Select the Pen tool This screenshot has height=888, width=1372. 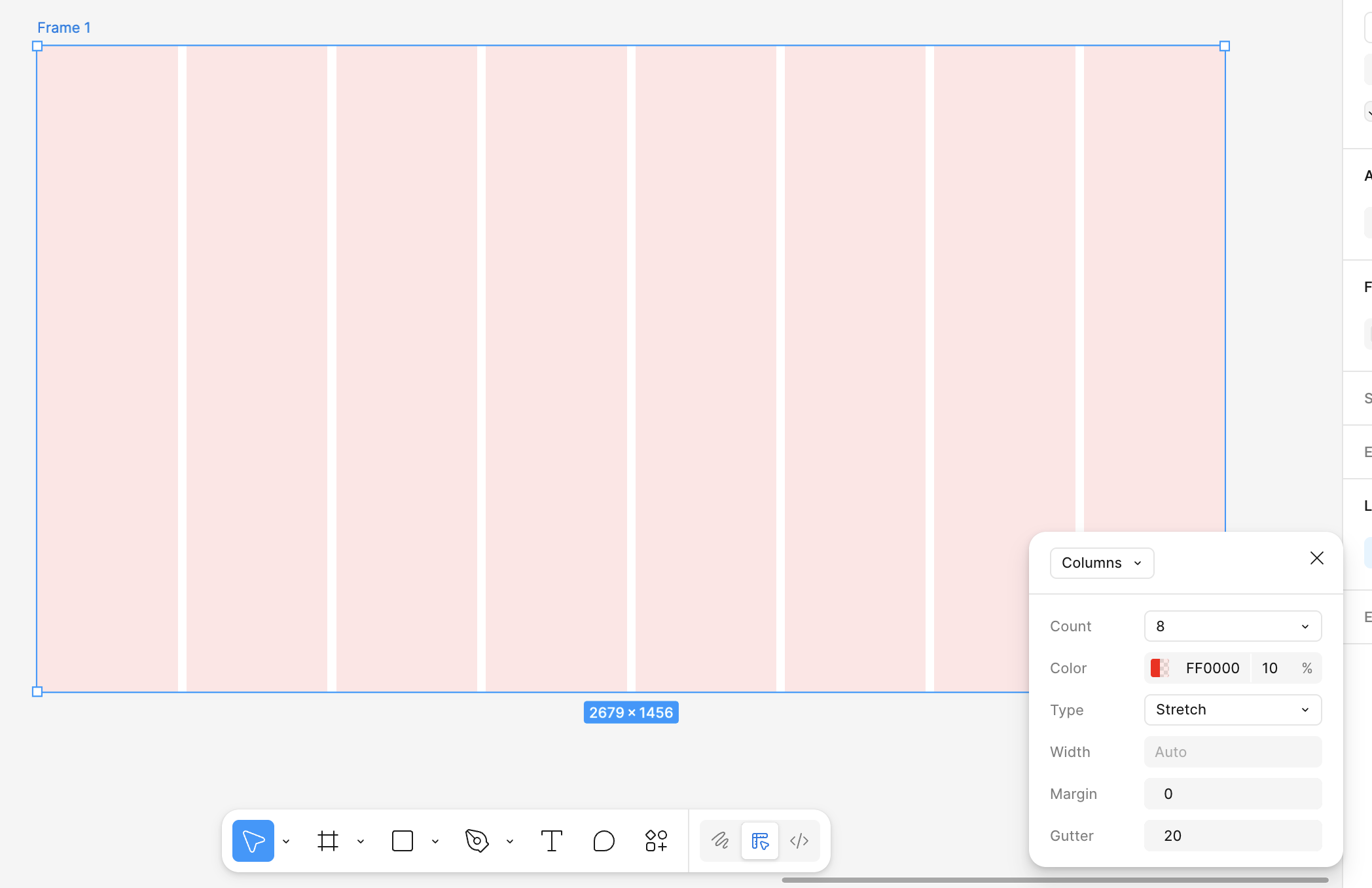click(477, 840)
